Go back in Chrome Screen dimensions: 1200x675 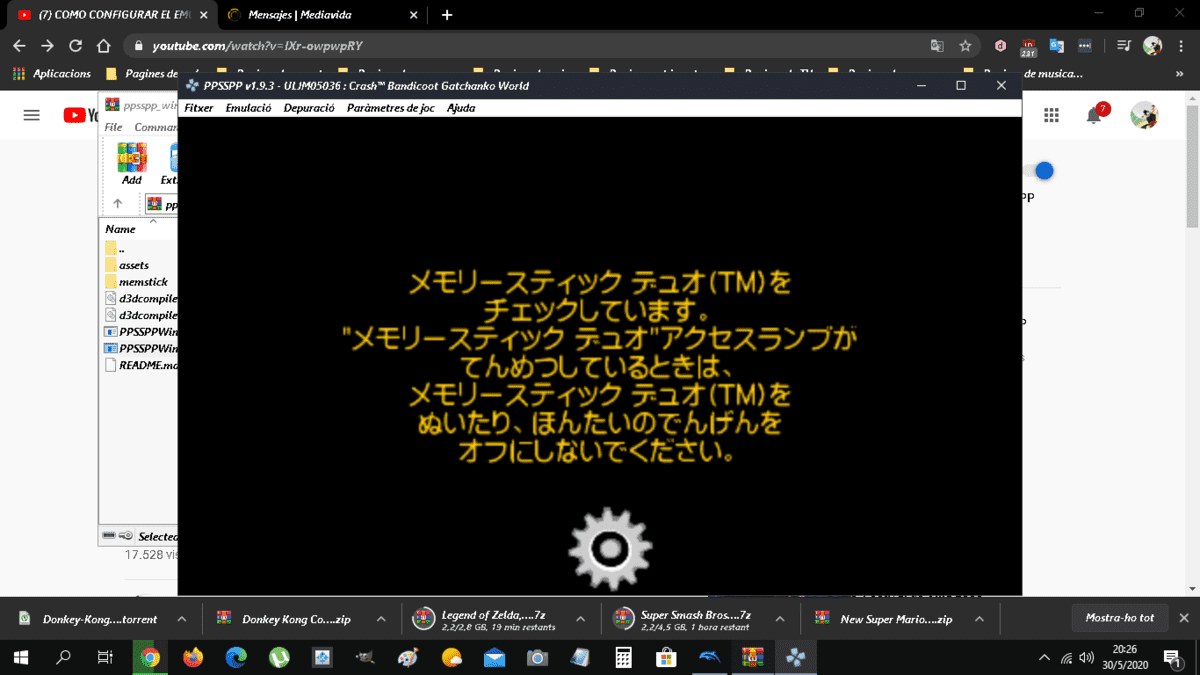pos(18,46)
